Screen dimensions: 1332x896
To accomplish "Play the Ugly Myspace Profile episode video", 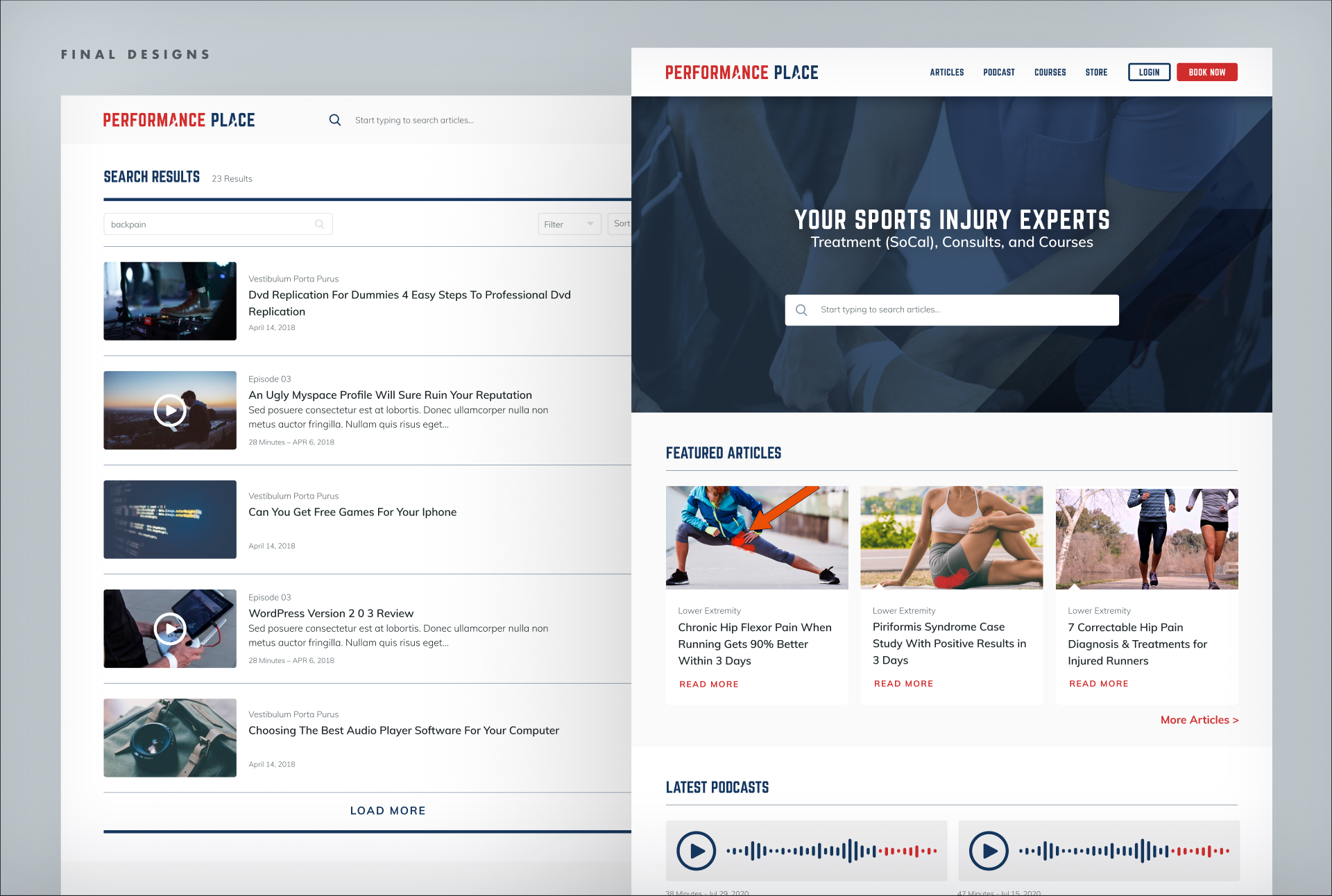I will click(x=170, y=411).
